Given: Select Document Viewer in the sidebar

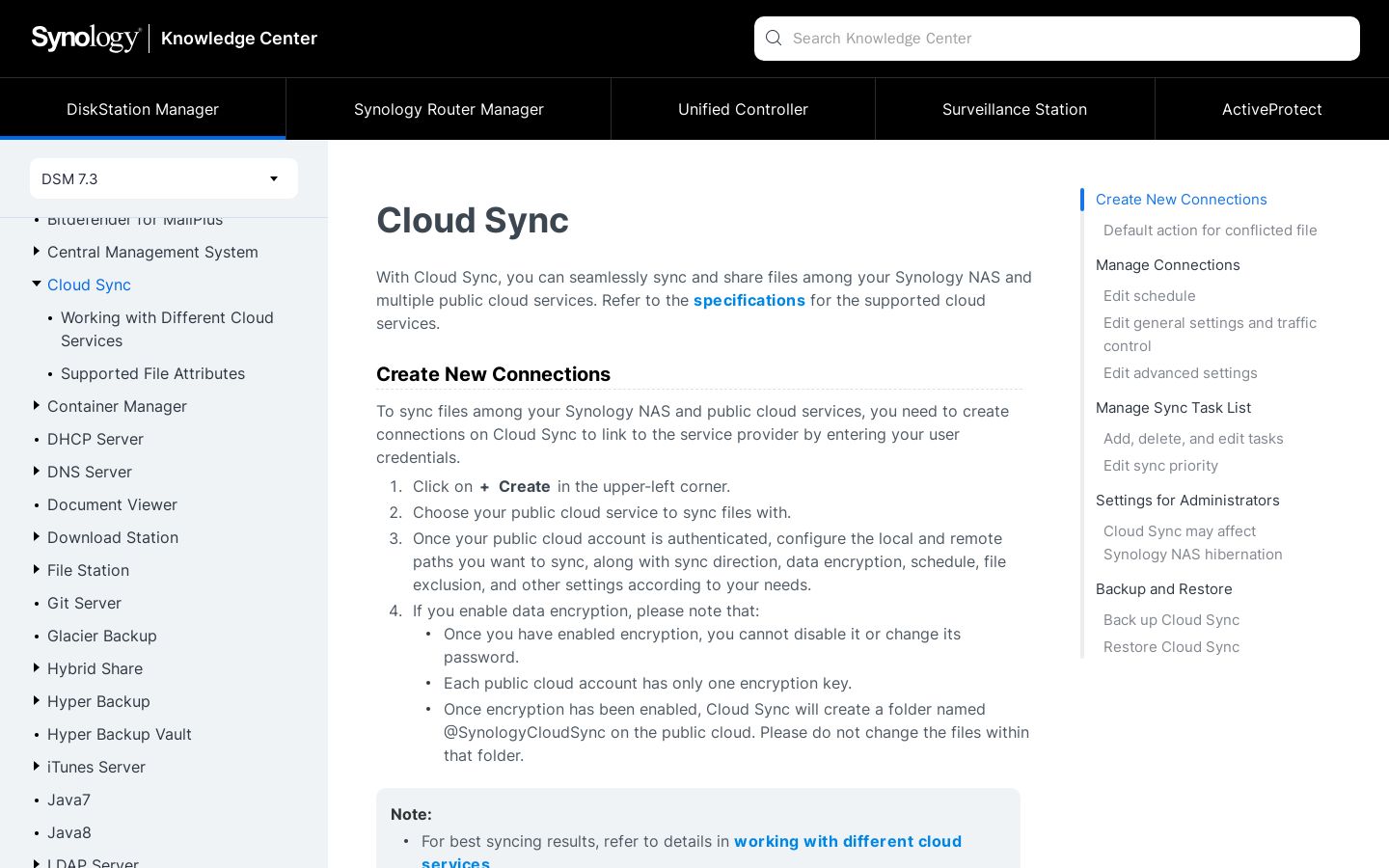Looking at the screenshot, I should click(x=112, y=504).
